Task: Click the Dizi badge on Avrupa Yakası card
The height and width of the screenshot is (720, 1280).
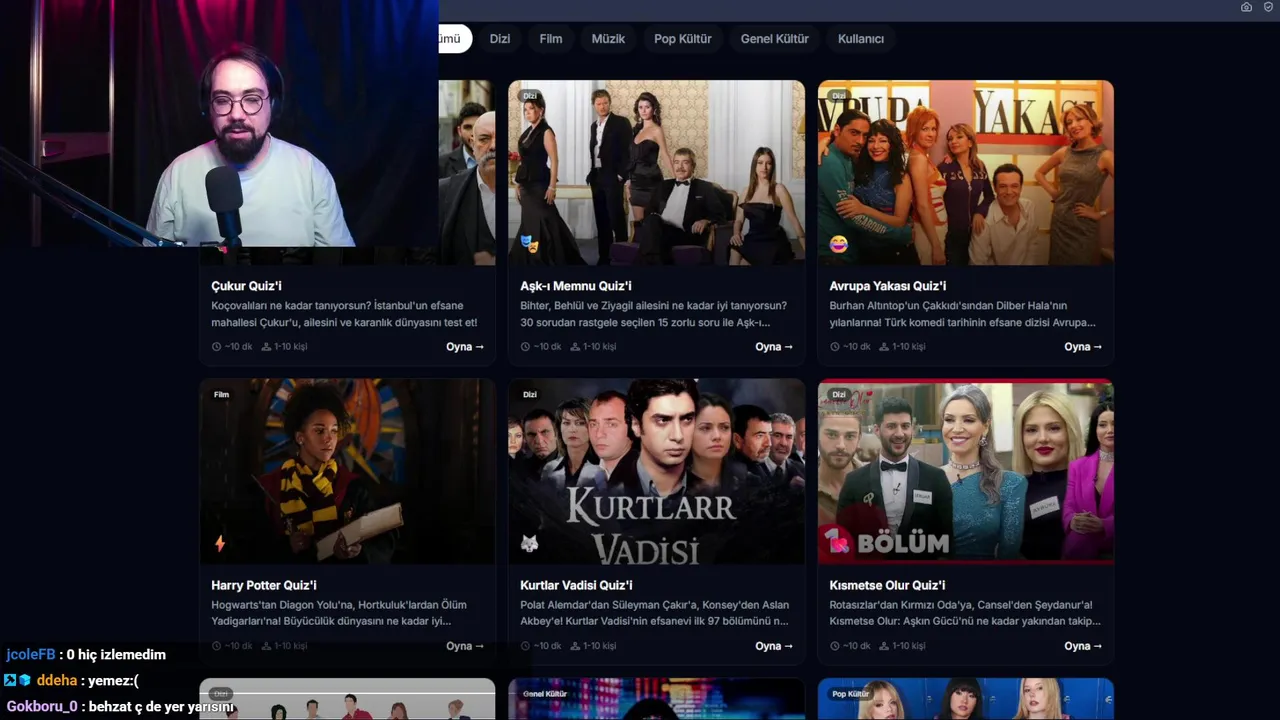Action: [x=839, y=96]
